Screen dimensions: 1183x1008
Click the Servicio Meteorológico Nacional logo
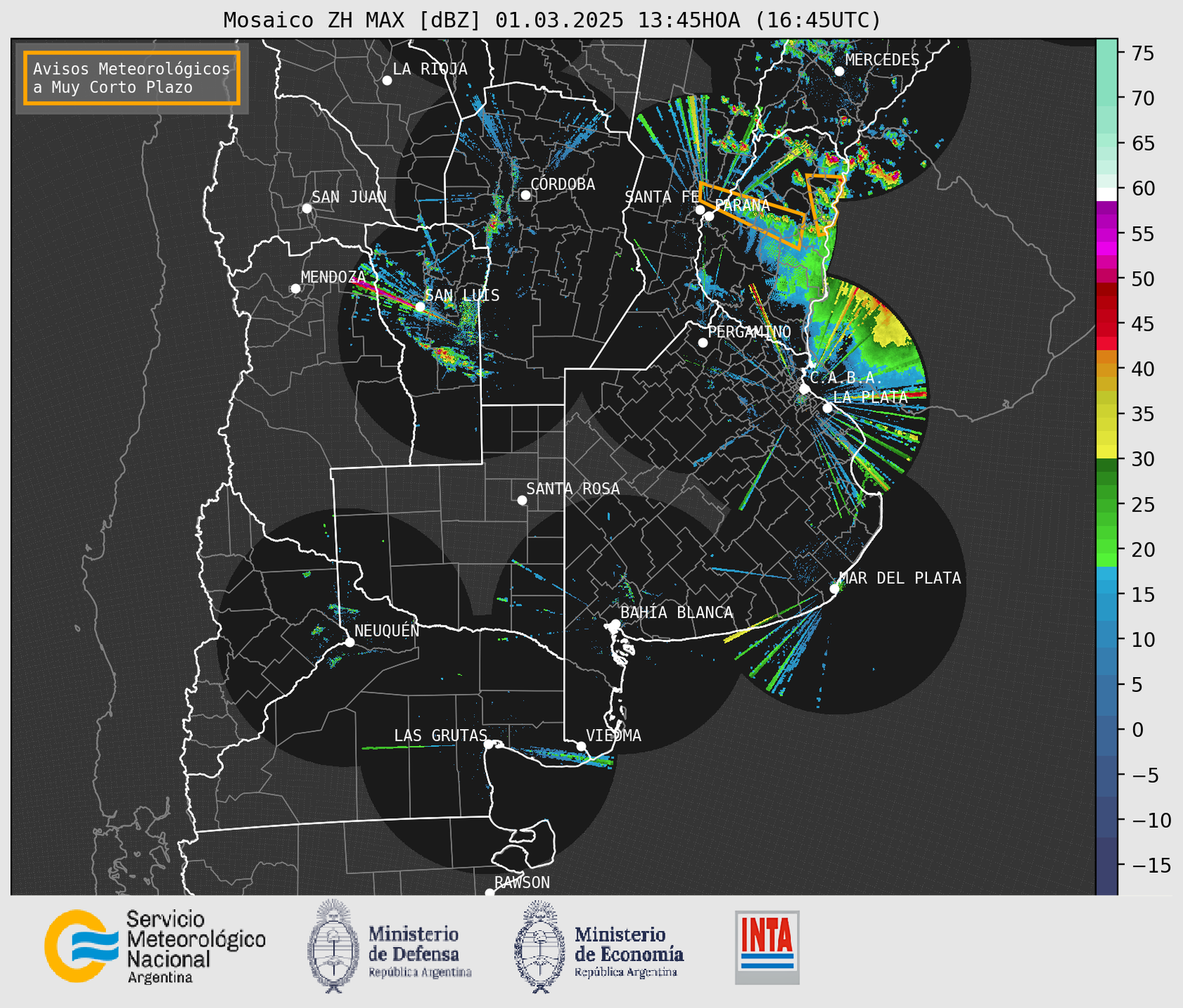point(155,946)
